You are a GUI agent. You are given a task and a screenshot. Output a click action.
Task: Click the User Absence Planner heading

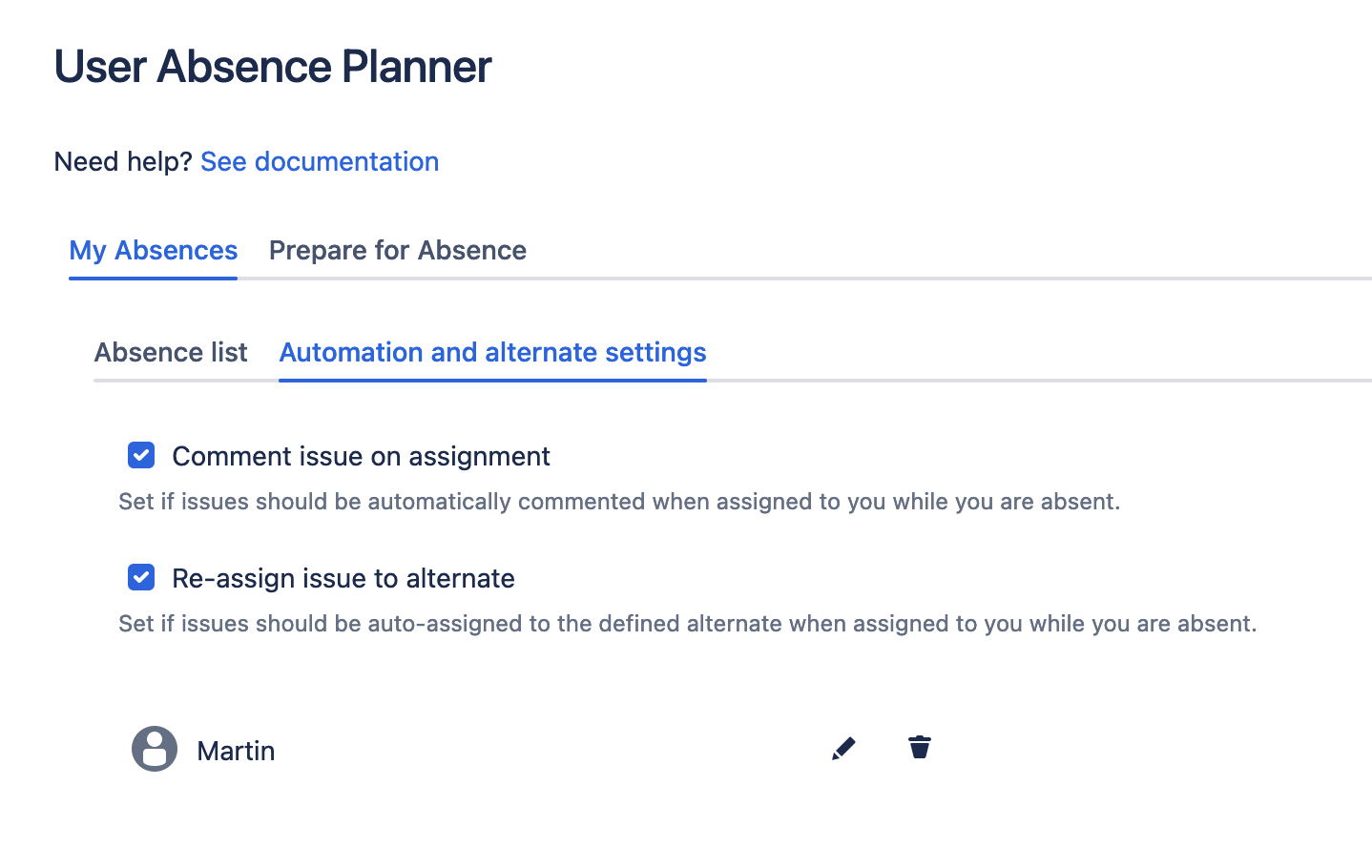click(273, 67)
